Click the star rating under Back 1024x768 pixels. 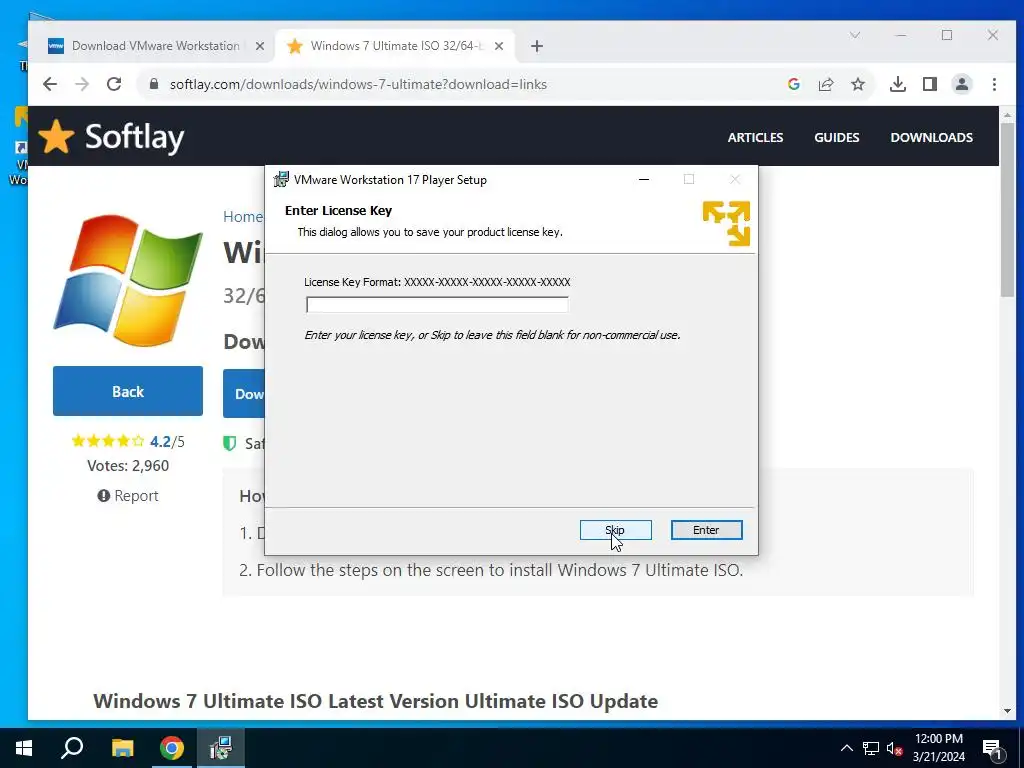point(108,441)
